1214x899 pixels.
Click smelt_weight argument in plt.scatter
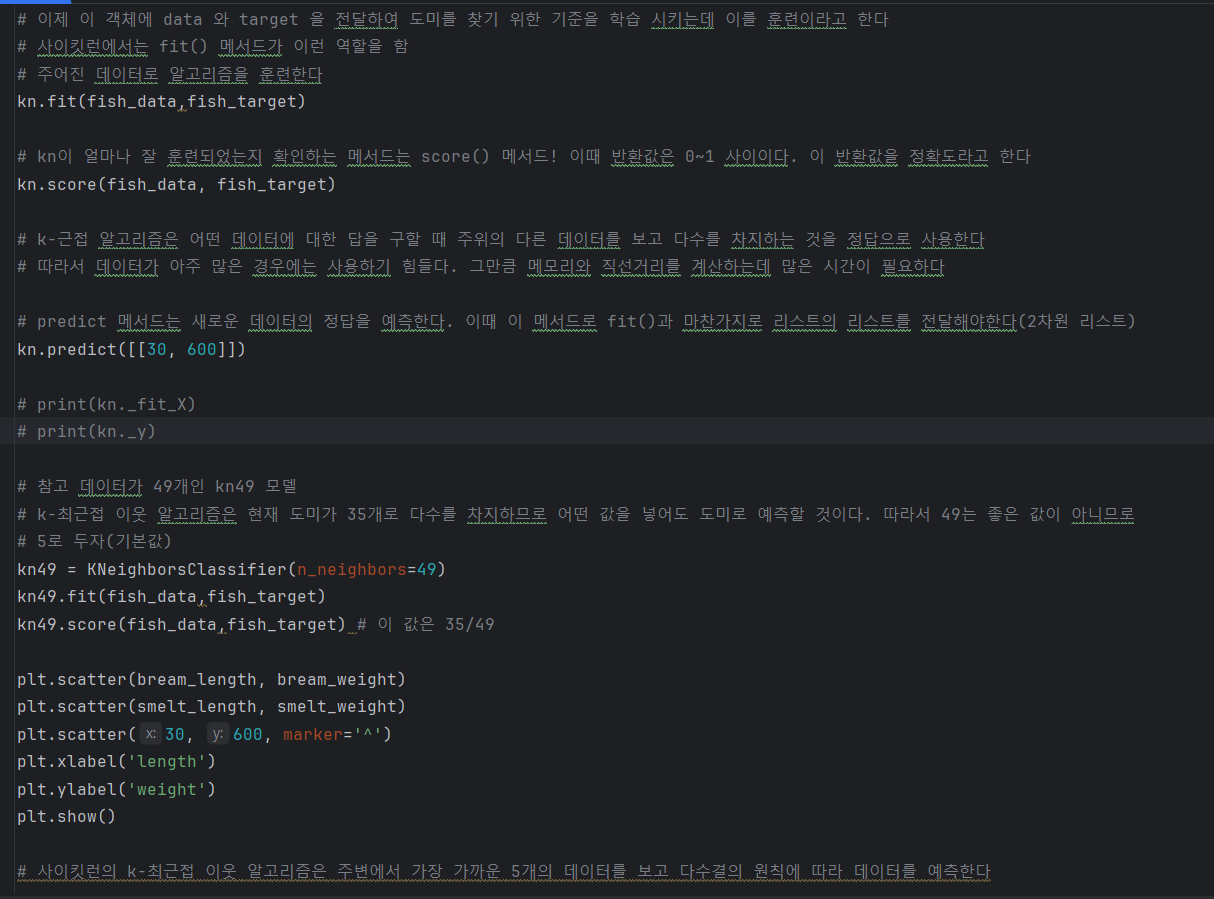point(336,706)
